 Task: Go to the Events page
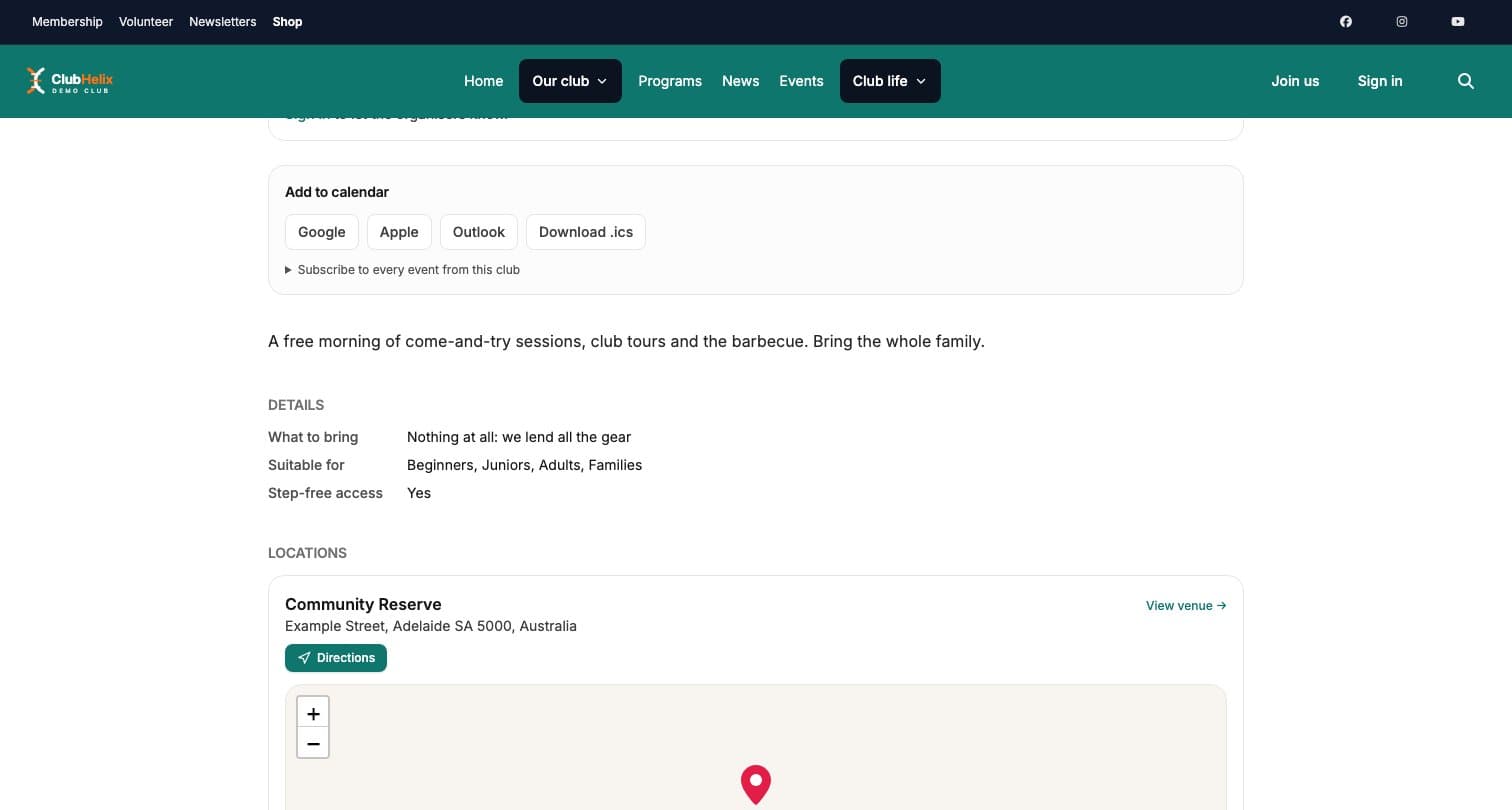(801, 81)
